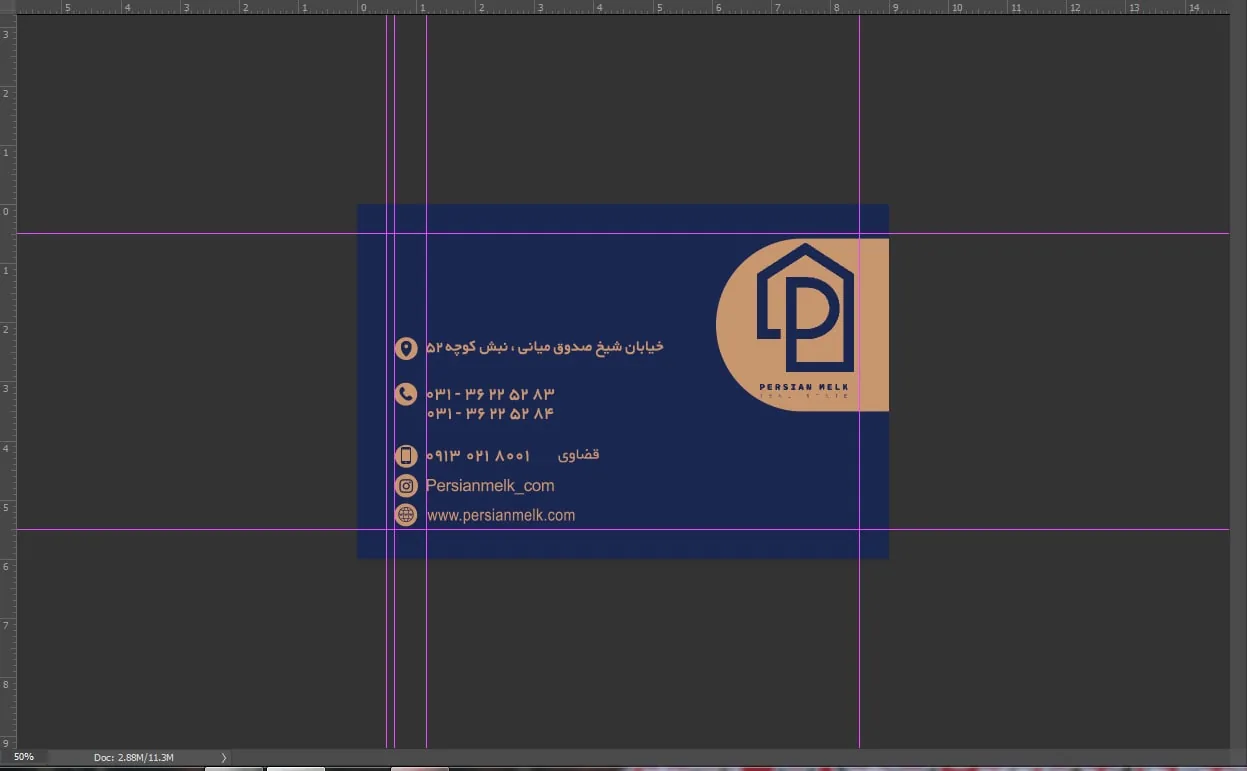Click the Instagram icon on the card
This screenshot has height=771, width=1247.
(x=406, y=486)
